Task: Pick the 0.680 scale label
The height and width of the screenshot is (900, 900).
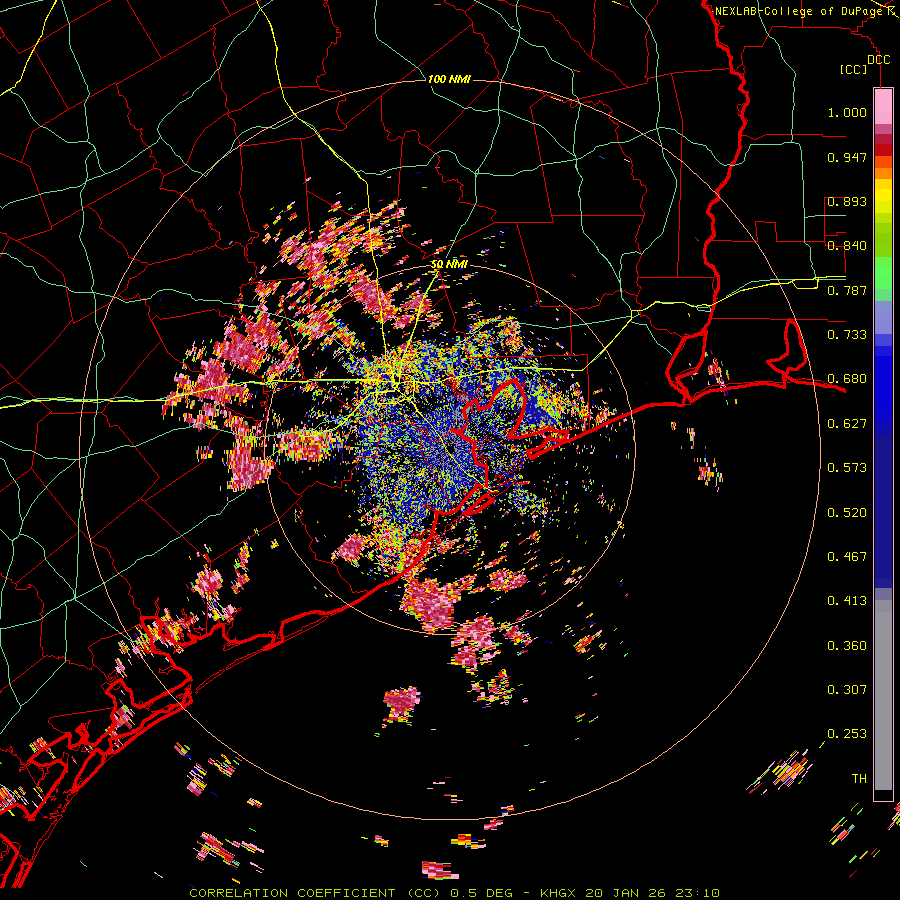Action: point(847,379)
